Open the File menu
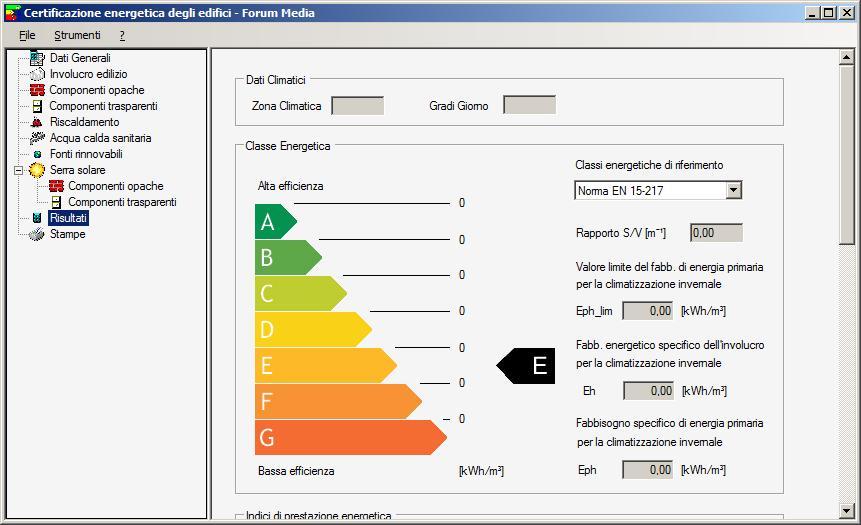This screenshot has width=861, height=525. (x=27, y=35)
